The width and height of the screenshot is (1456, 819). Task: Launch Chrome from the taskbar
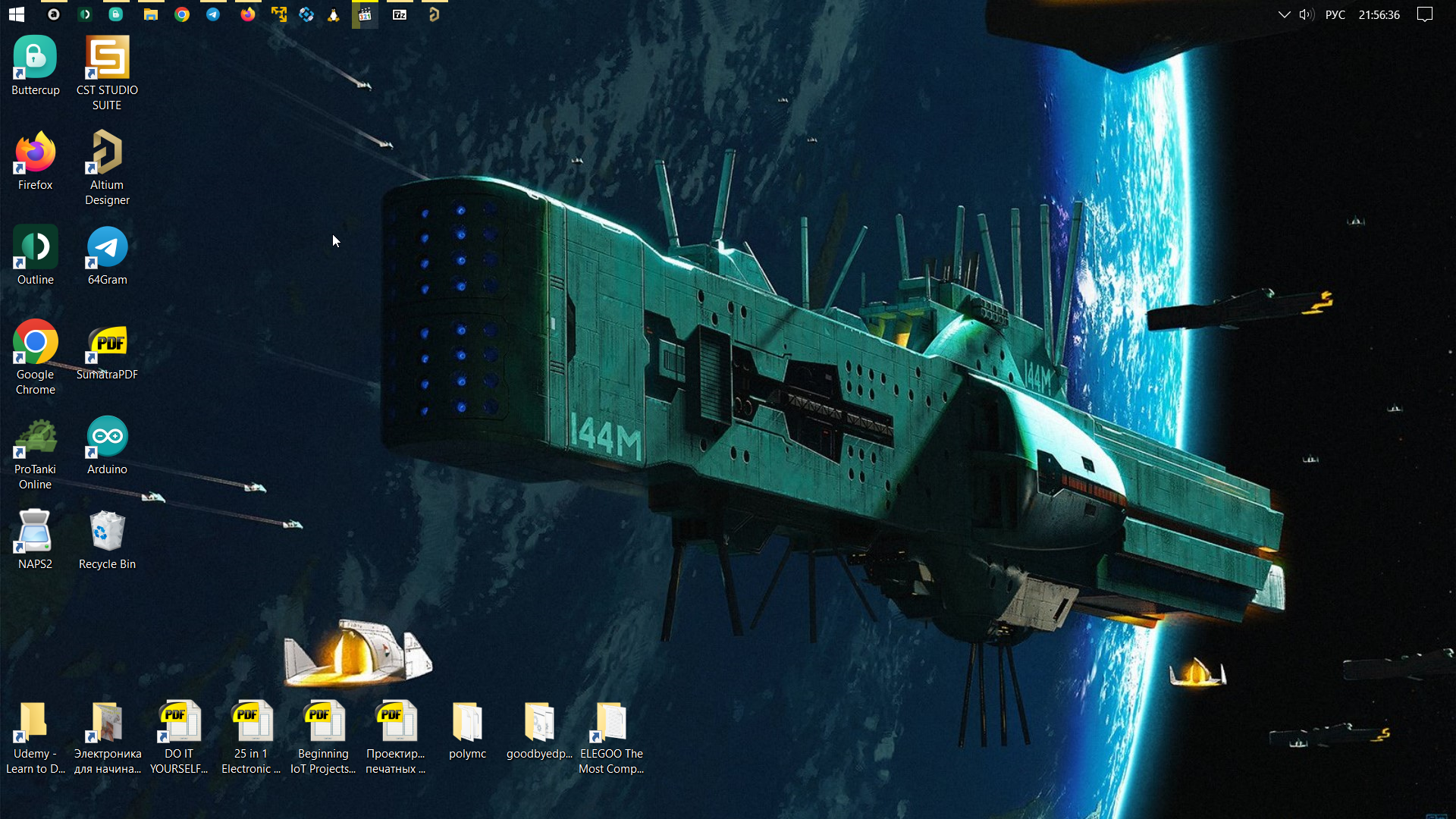(x=182, y=14)
